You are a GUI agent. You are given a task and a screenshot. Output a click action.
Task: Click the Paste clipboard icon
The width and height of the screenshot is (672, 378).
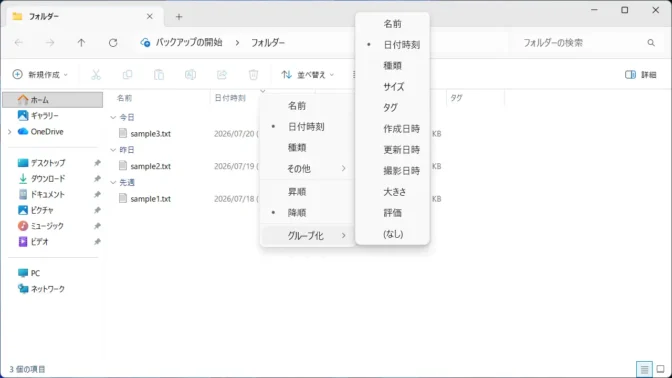pos(159,75)
